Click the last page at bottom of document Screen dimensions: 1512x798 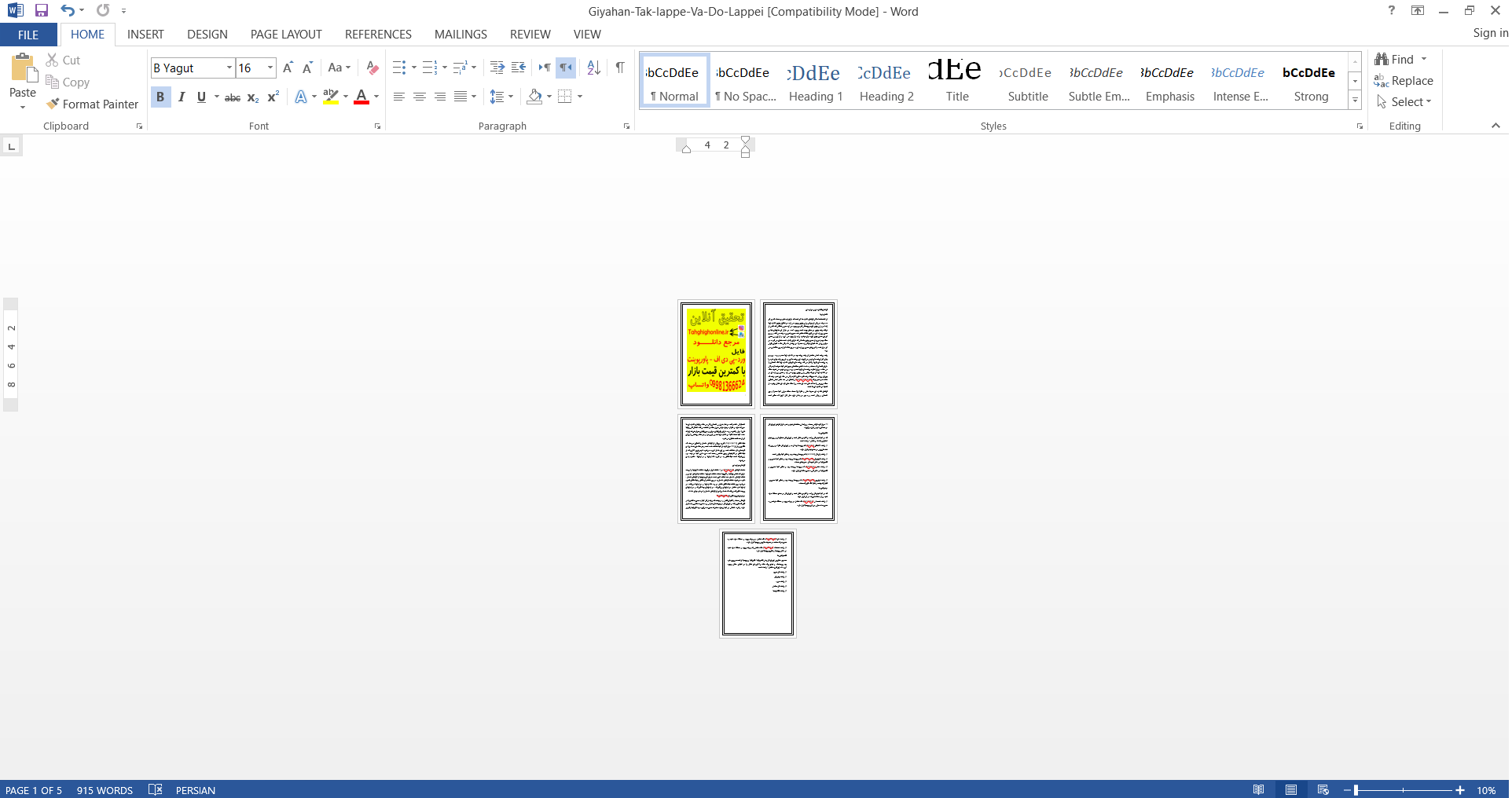[x=758, y=584]
